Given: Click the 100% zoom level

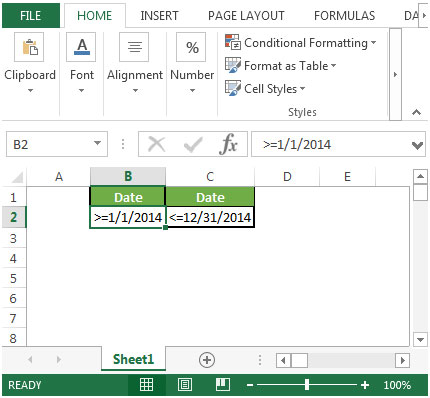Looking at the screenshot, I should coord(397,385).
